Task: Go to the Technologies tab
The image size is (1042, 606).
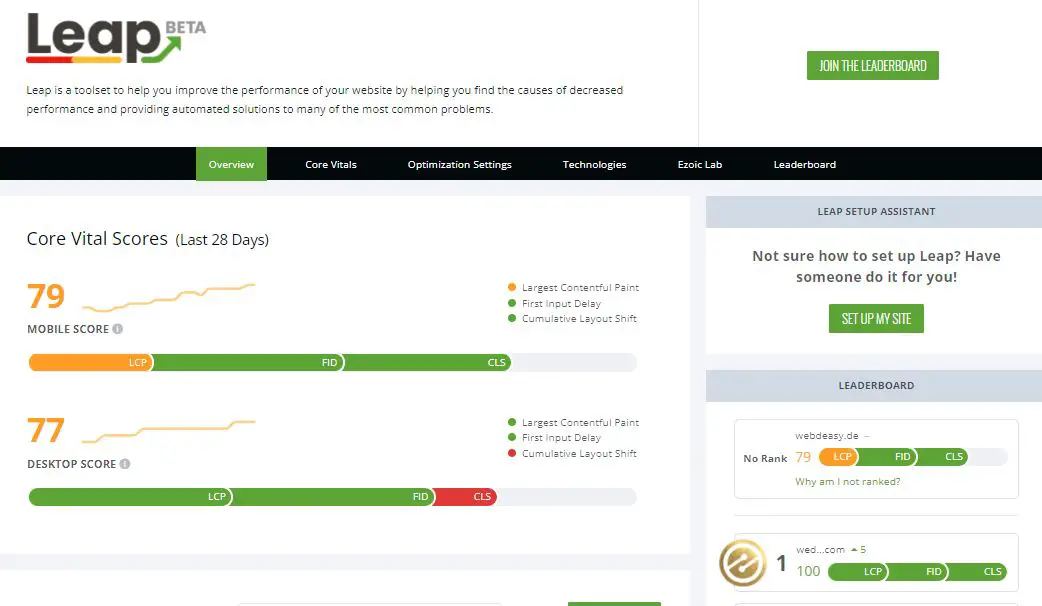Action: [x=594, y=164]
